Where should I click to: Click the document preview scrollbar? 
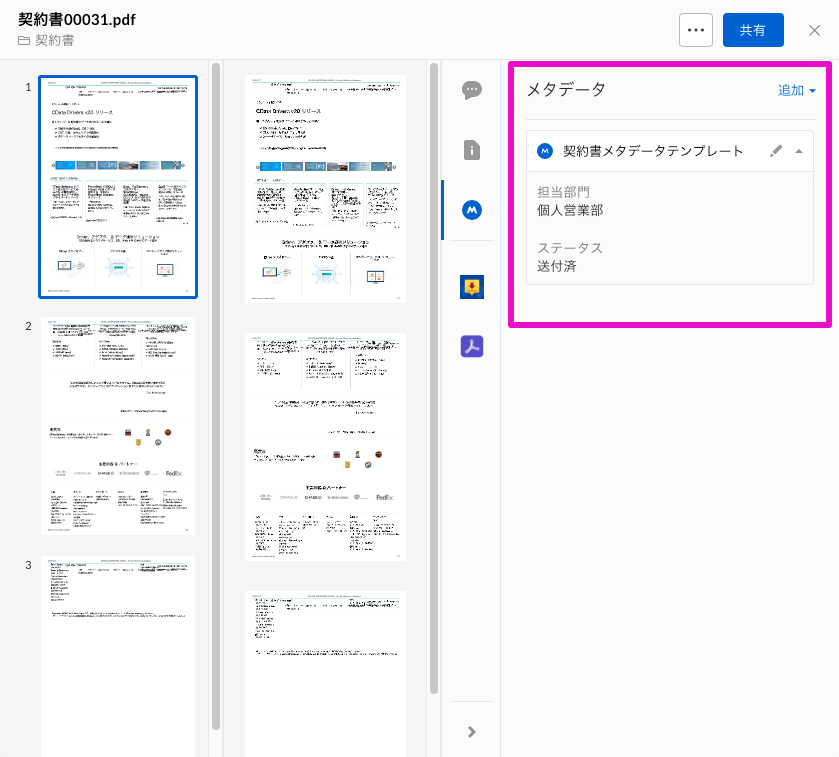434,378
